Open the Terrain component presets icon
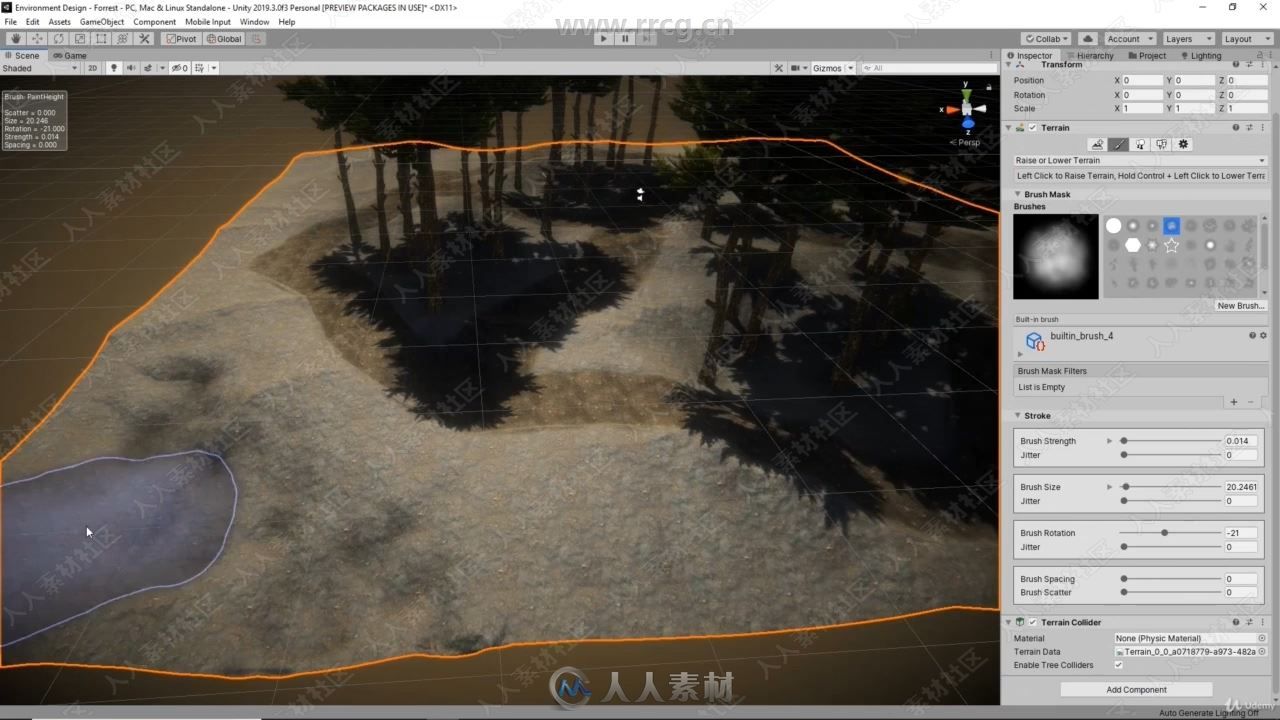Image resolution: width=1280 pixels, height=720 pixels. click(x=1249, y=128)
